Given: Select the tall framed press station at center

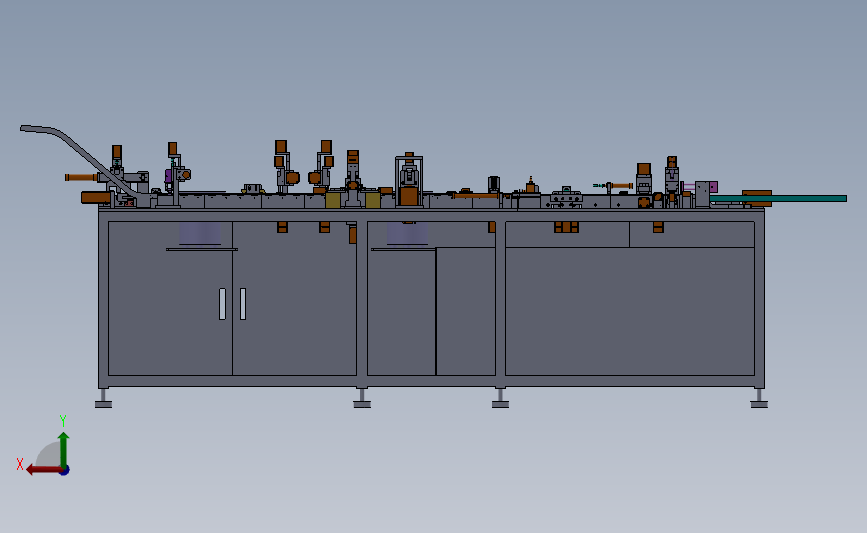Looking at the screenshot, I should [409, 180].
